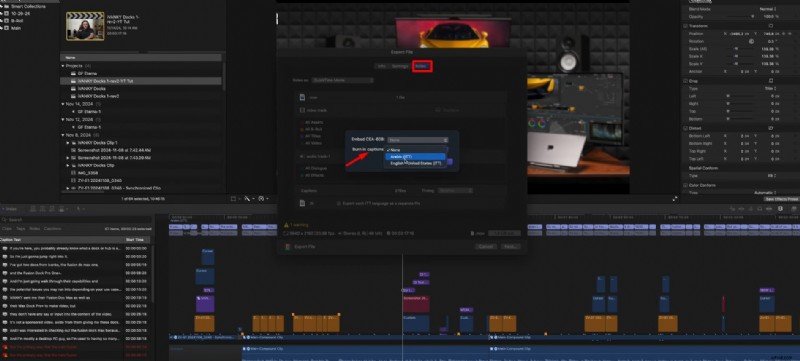
Task: Click the warning triangle icon in Export File
Action: (287, 225)
